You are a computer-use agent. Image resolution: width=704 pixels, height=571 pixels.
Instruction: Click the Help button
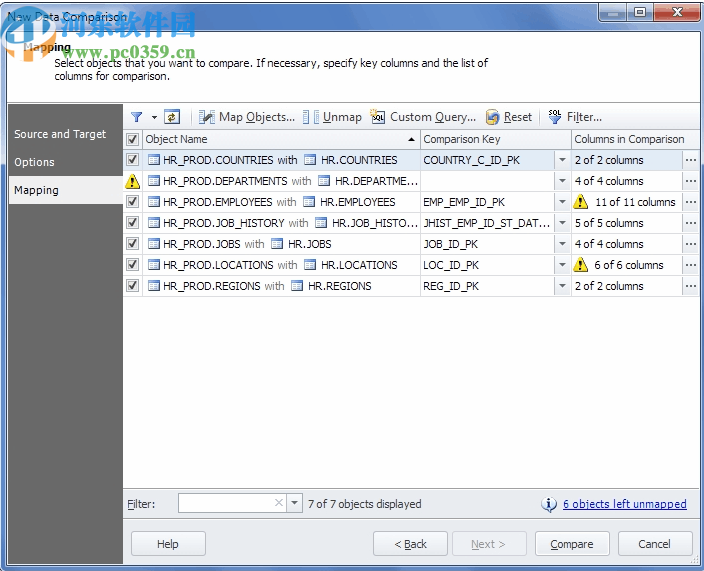coord(168,544)
